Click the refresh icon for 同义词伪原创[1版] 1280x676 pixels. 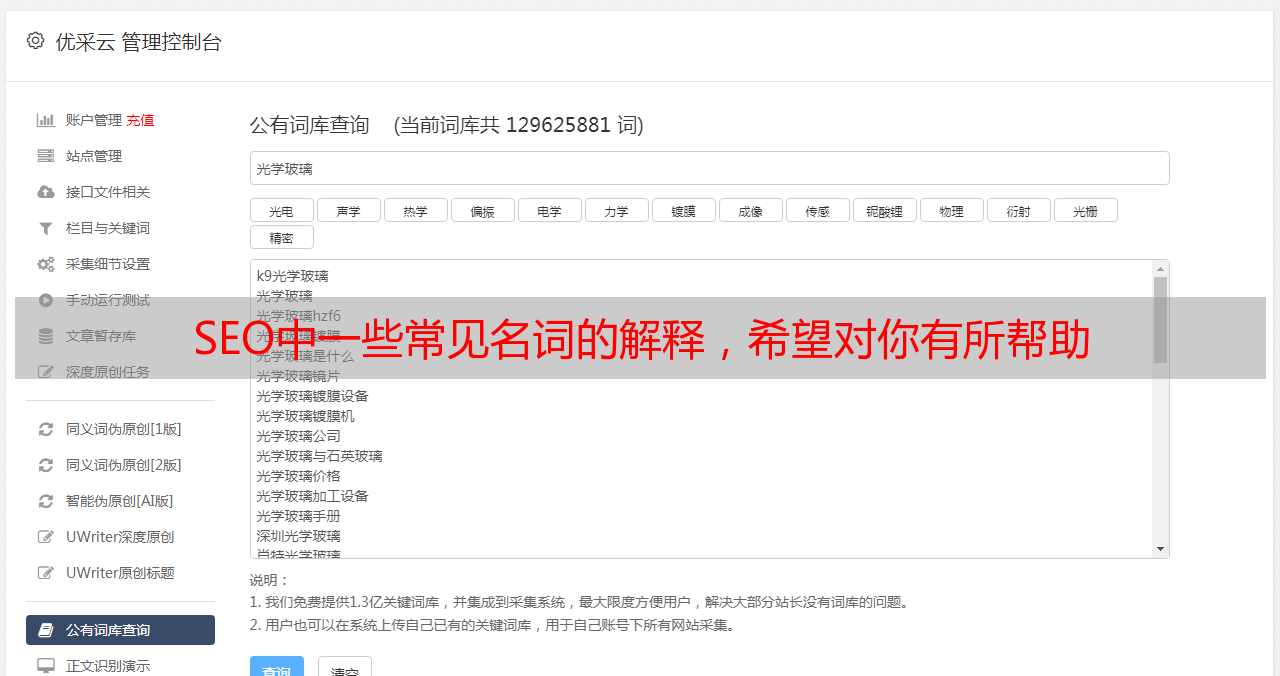tap(45, 429)
